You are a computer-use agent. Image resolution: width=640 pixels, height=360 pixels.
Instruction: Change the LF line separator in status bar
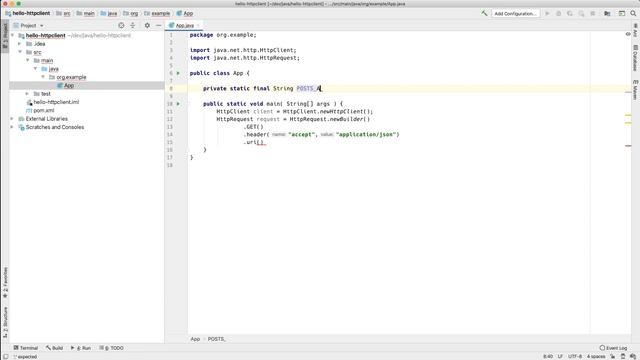pyautogui.click(x=560, y=357)
